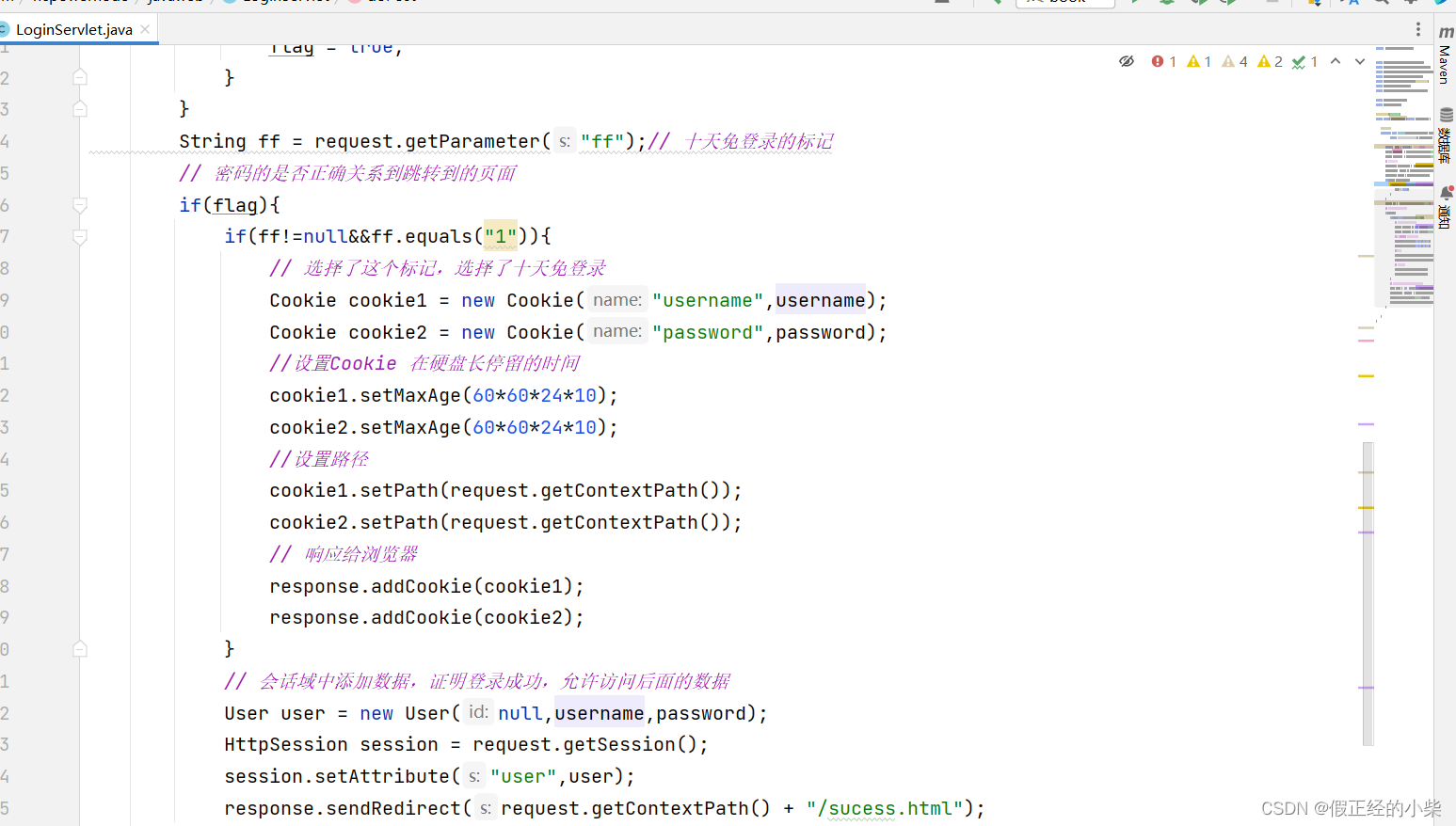Click 'session.setAttribute' call

(x=337, y=777)
